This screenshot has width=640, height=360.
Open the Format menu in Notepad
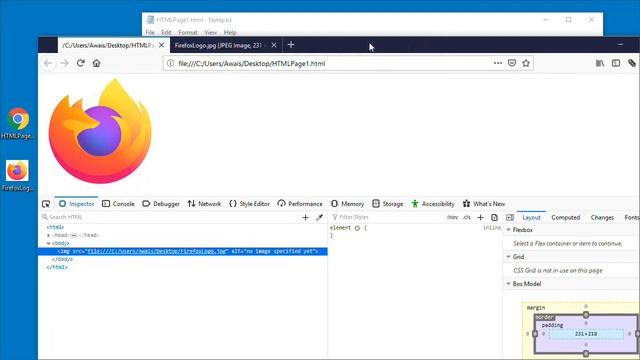188,32
